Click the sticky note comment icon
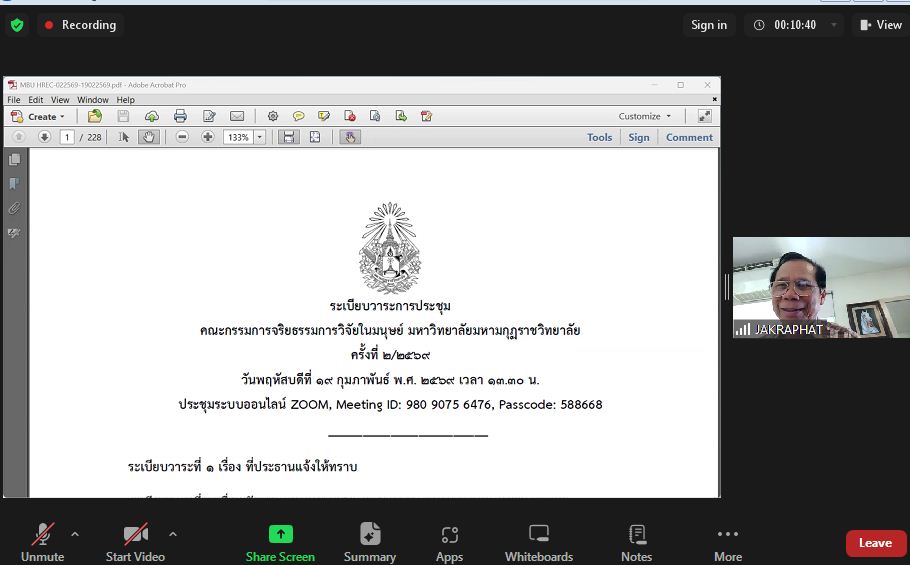The width and height of the screenshot is (910, 565). [x=298, y=116]
